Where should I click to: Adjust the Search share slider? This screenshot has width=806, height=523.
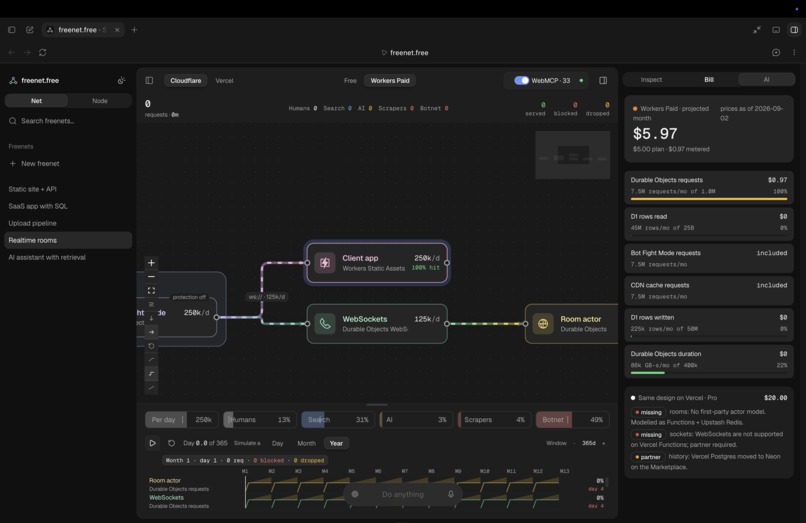pos(337,420)
